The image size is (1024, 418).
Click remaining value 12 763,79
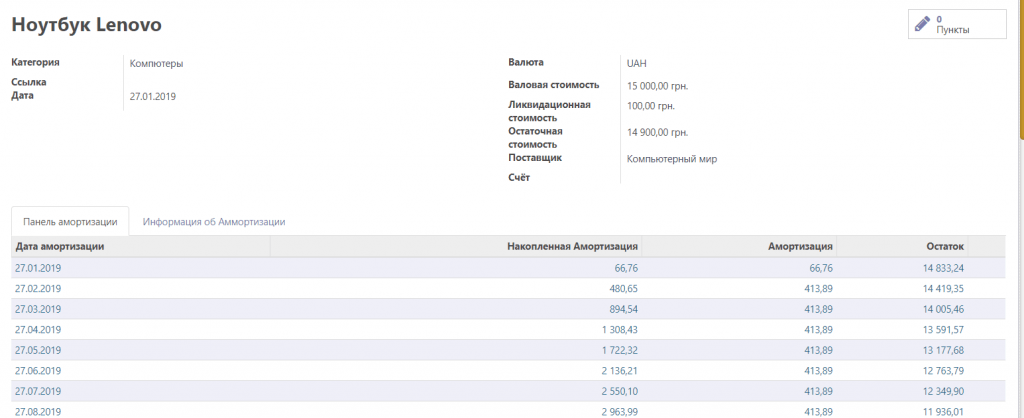(943, 371)
